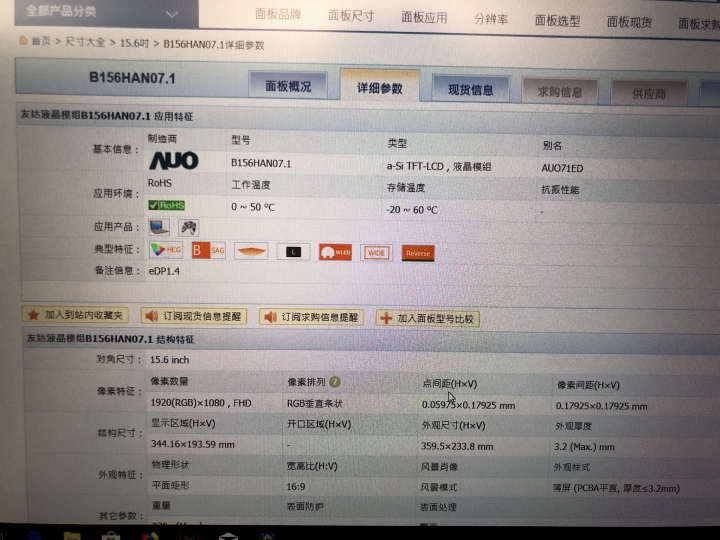Screen dimensions: 720x540
Task: Click the yellow folder icon in taskbar
Action: point(72,535)
